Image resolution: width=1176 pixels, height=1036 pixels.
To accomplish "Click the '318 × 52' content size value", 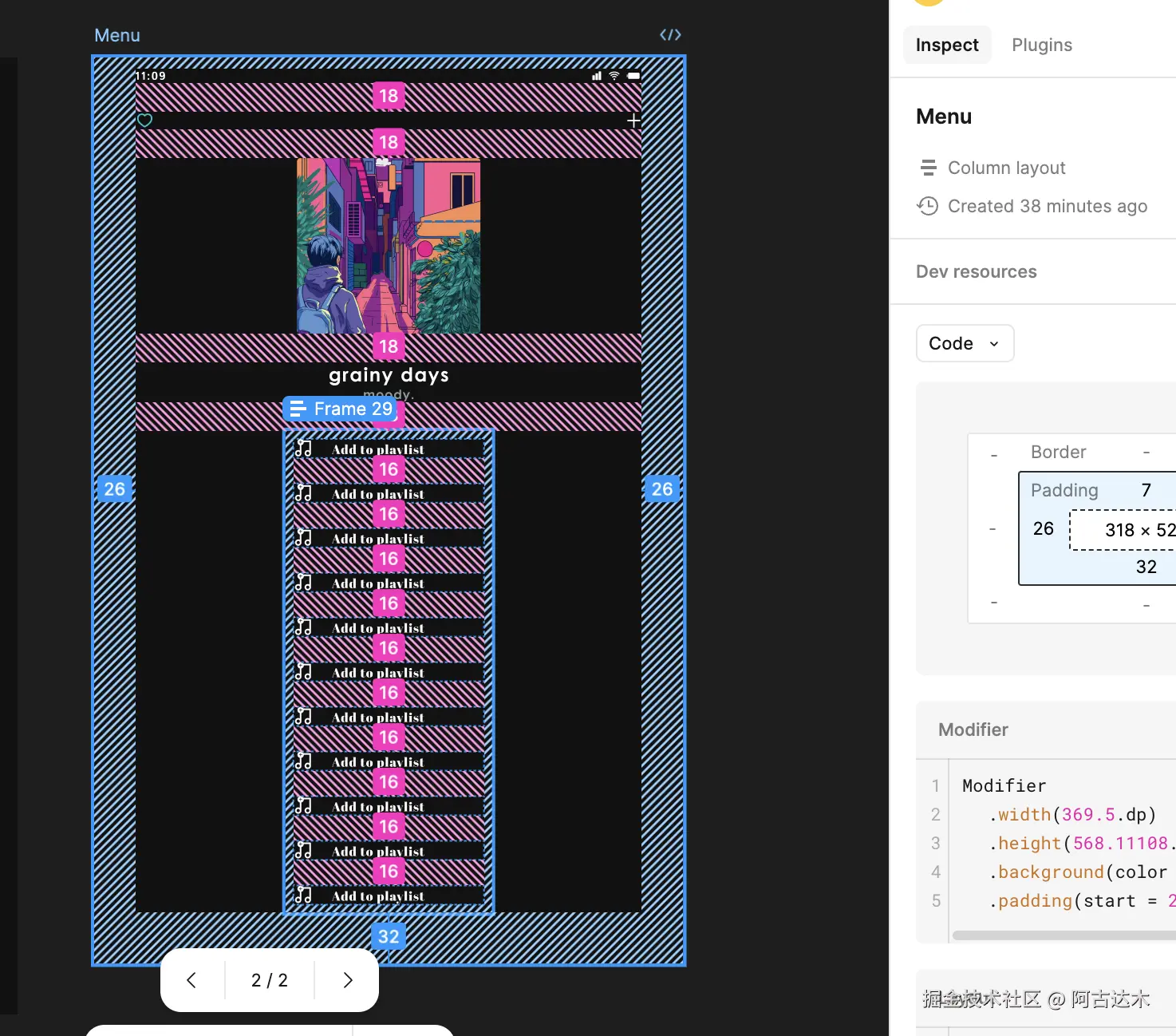I will tap(1140, 530).
